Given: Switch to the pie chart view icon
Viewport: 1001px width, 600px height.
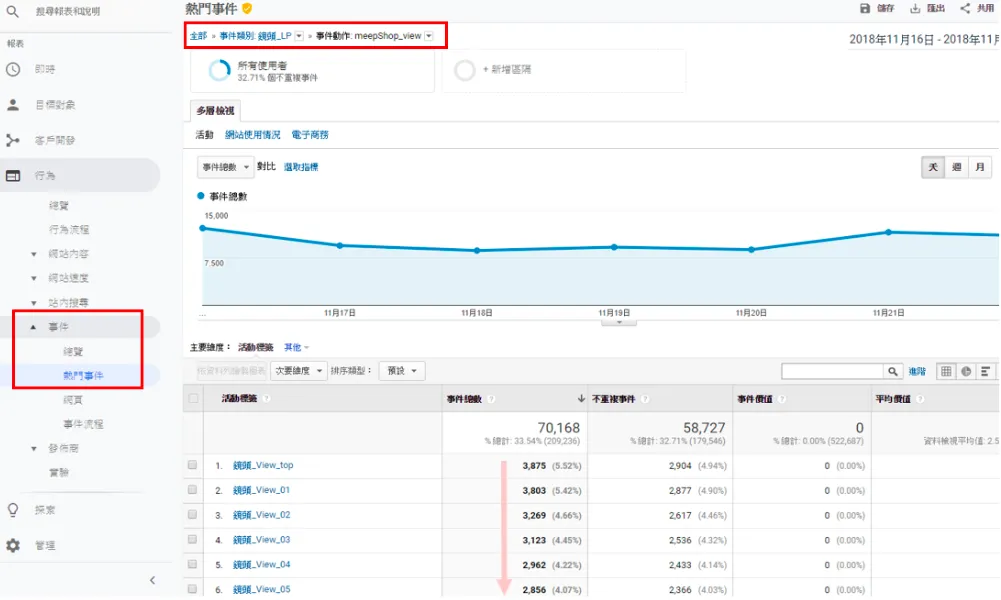Looking at the screenshot, I should click(966, 371).
